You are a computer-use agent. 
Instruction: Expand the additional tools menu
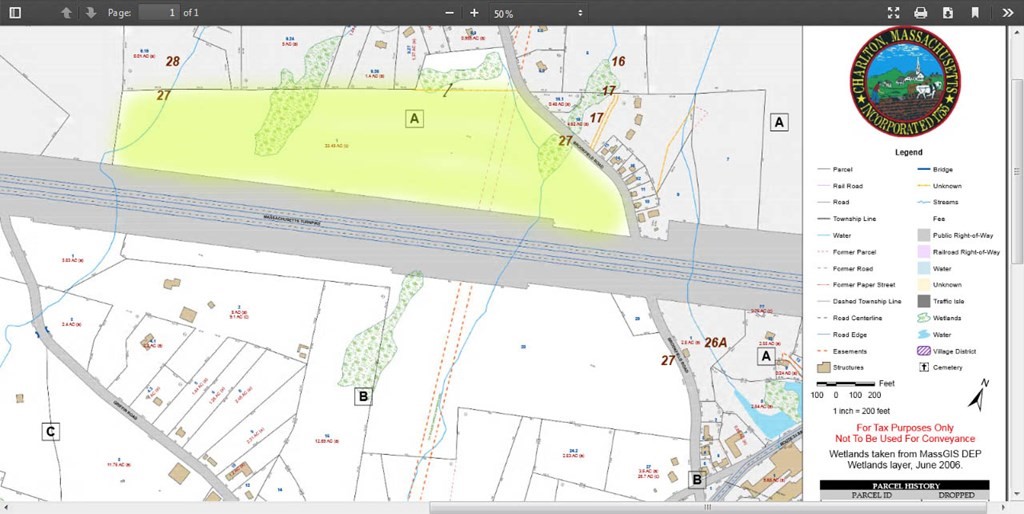[x=1007, y=13]
